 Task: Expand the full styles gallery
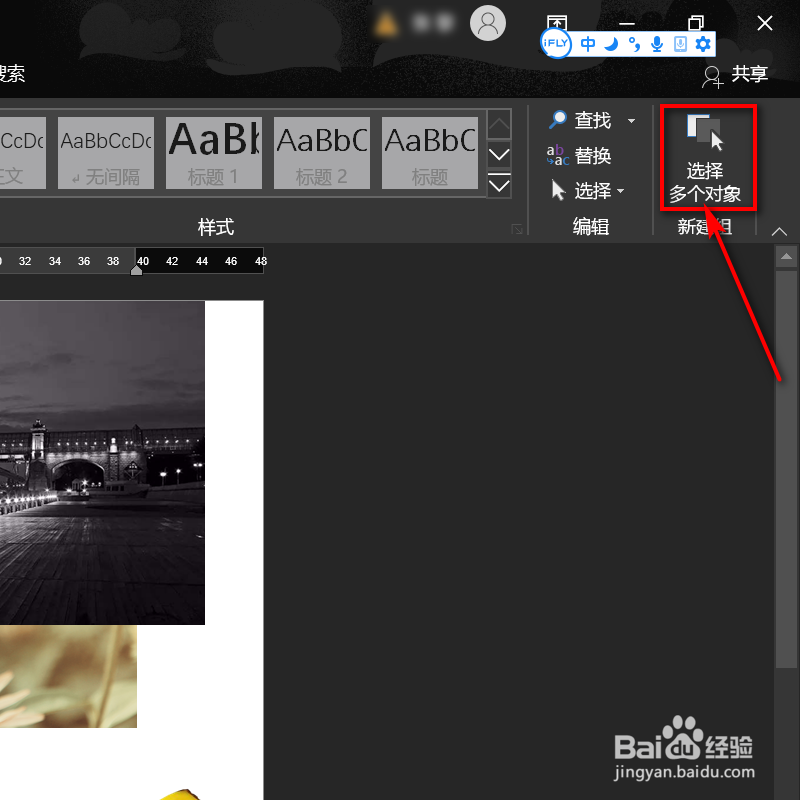tap(499, 185)
